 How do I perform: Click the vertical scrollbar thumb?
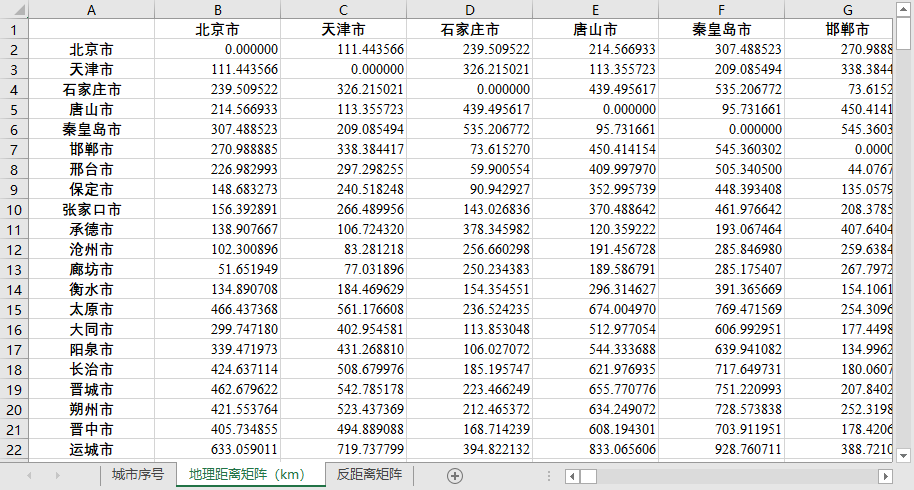[903, 33]
